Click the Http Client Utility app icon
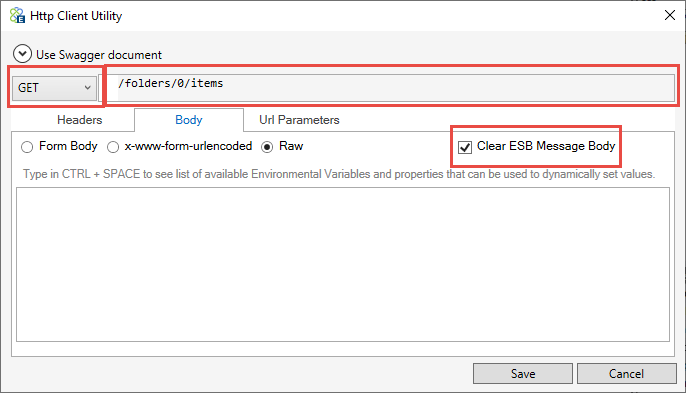The height and width of the screenshot is (393, 686). click(18, 16)
